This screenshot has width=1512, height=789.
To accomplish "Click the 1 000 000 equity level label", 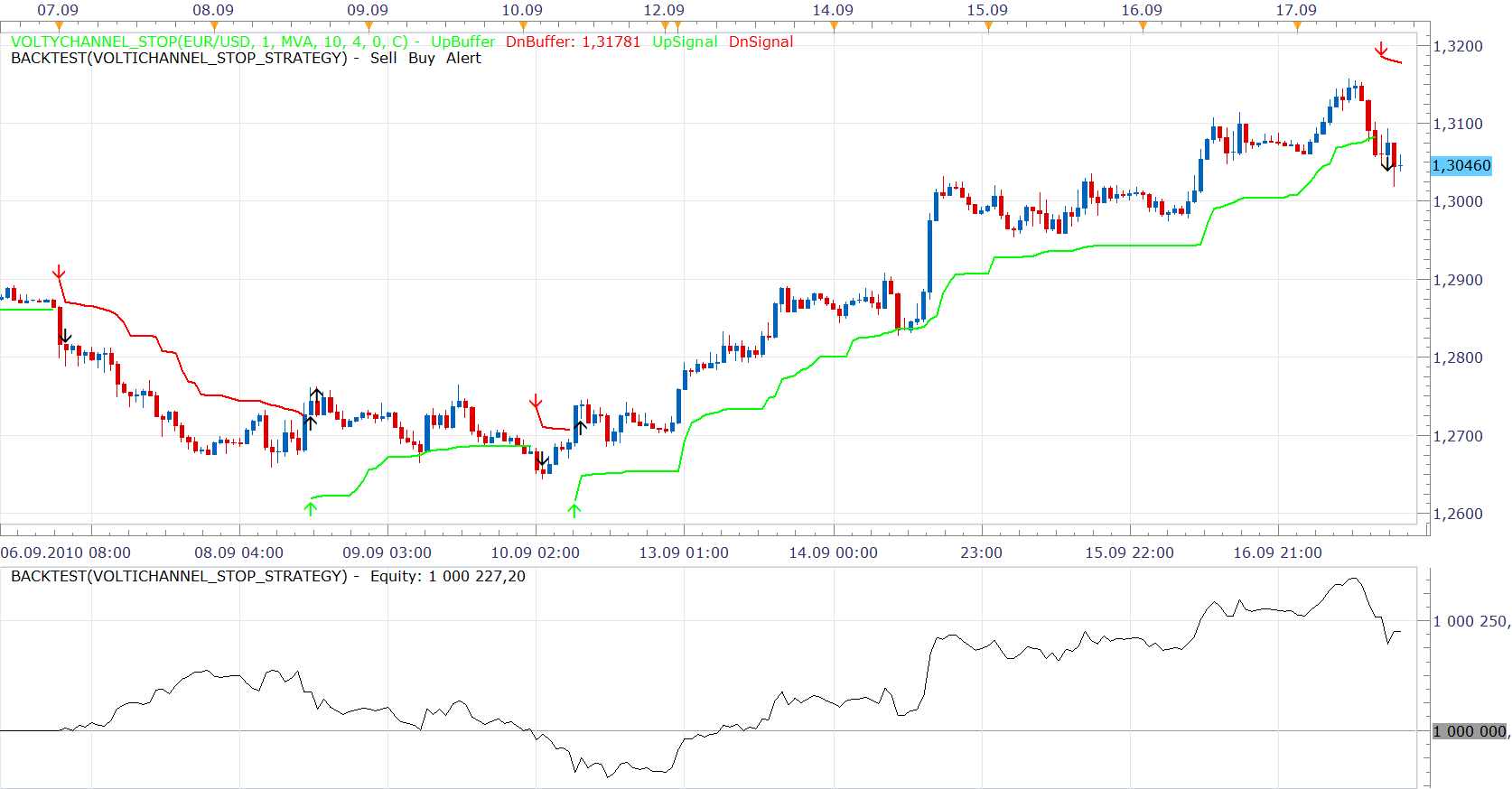I will tap(1470, 731).
